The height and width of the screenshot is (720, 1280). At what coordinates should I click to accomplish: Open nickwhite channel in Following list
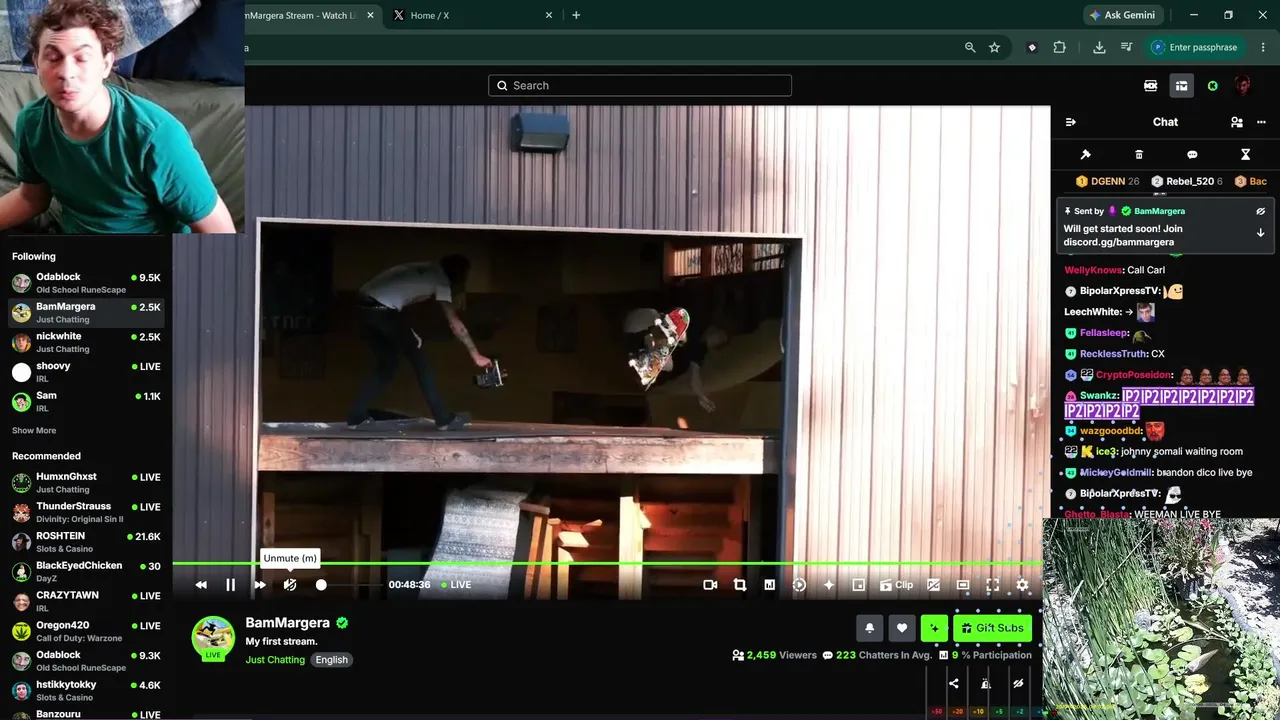(86, 342)
